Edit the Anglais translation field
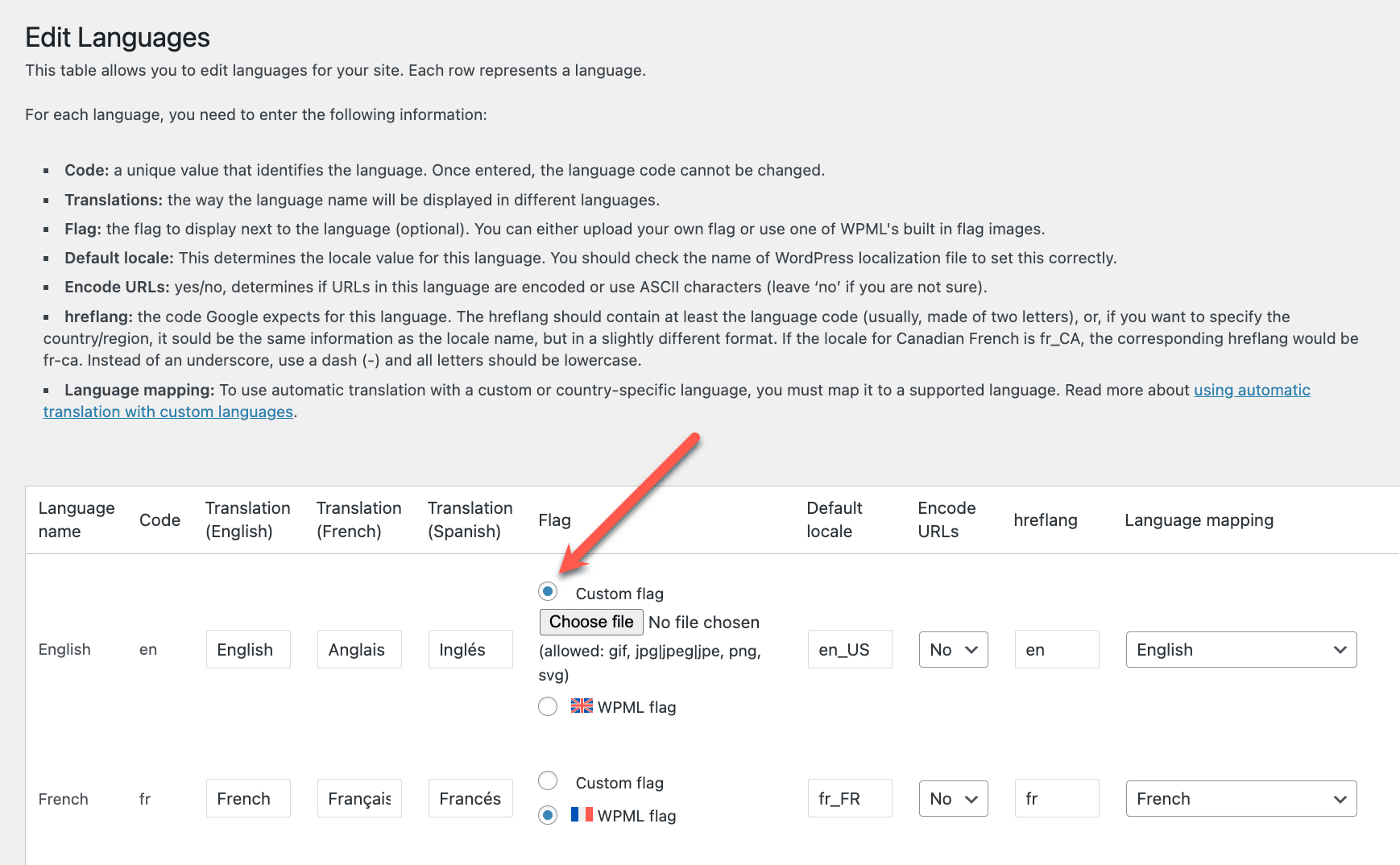This screenshot has height=865, width=1400. (358, 649)
